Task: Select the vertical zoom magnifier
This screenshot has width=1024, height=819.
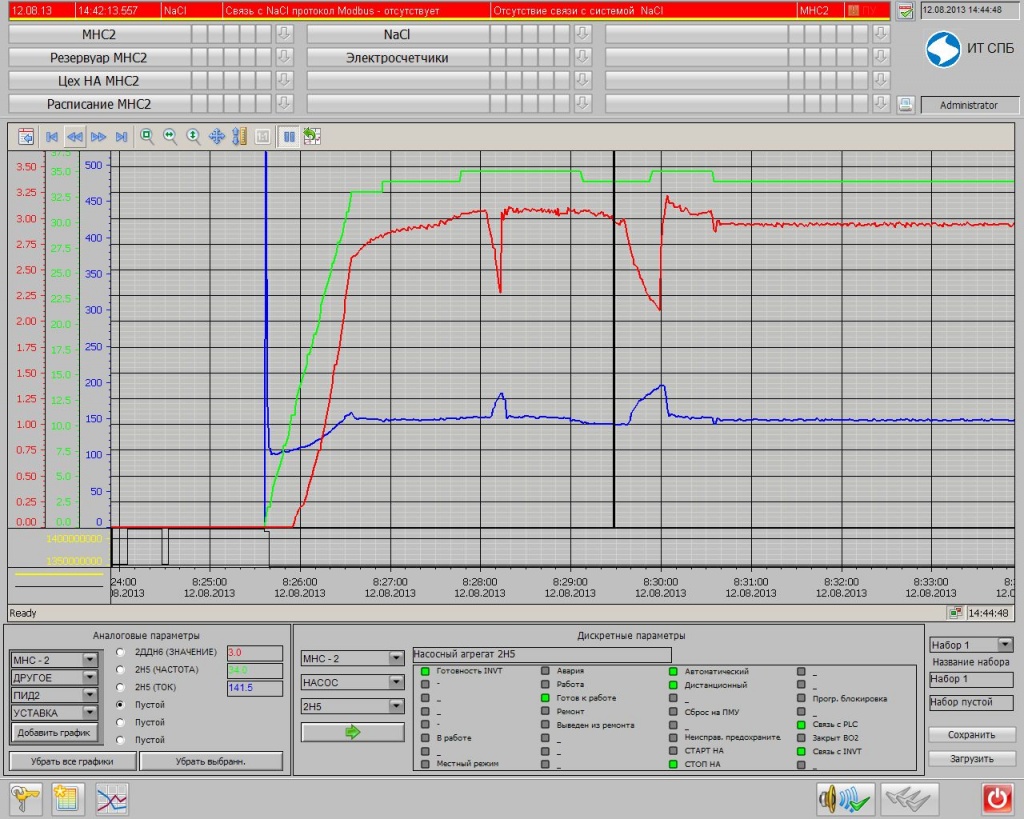Action: pyautogui.click(x=193, y=136)
